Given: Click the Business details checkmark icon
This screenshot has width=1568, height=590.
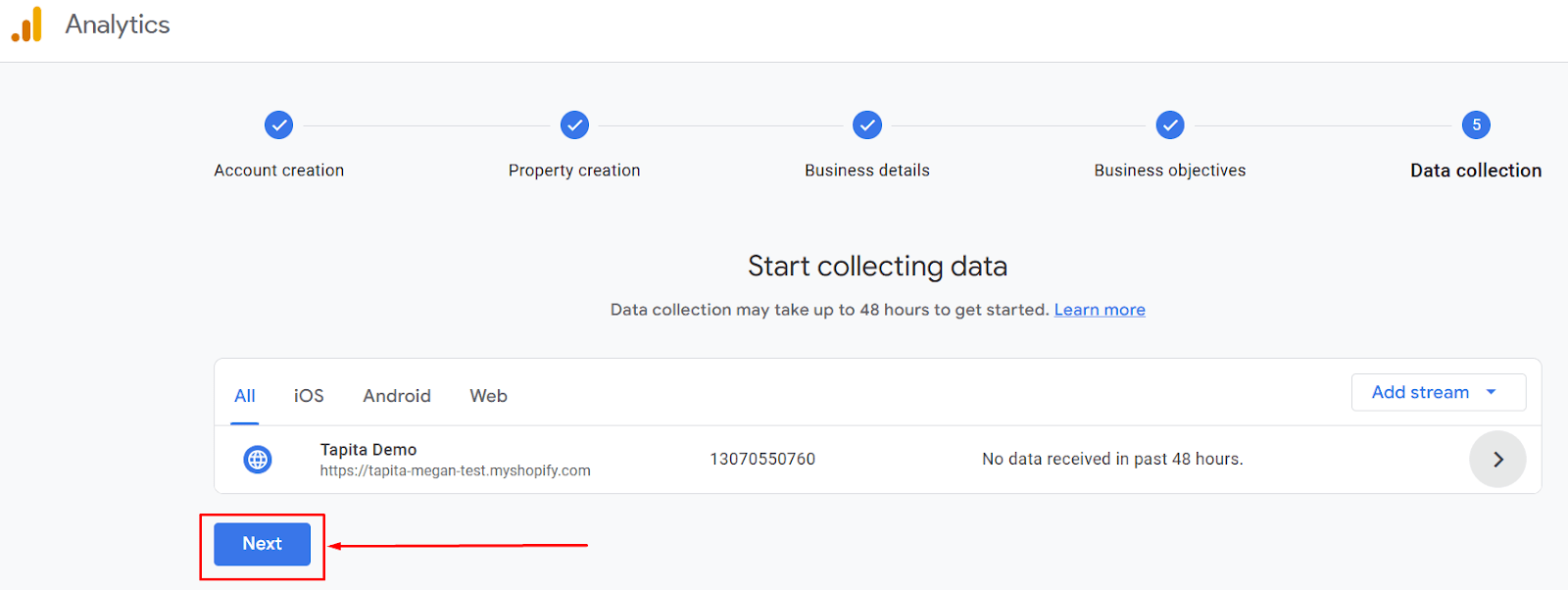Looking at the screenshot, I should (x=866, y=125).
